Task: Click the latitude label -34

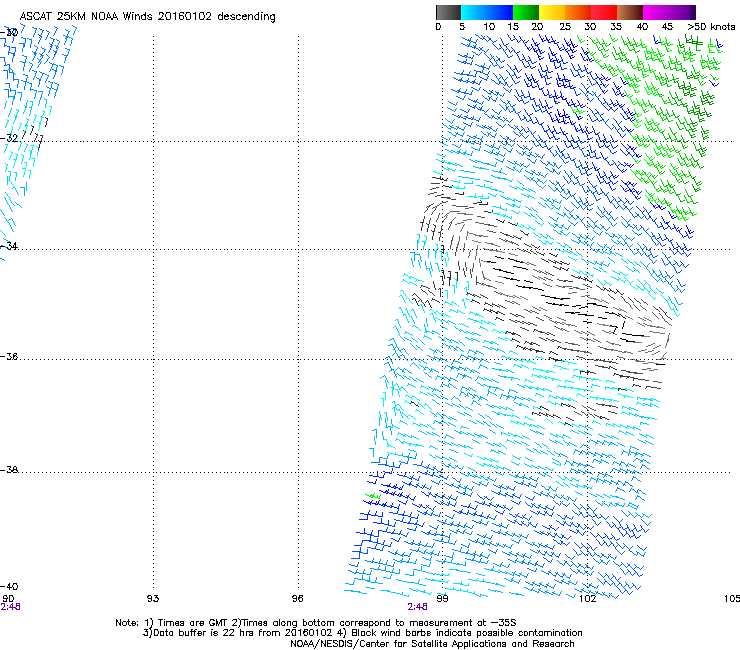Action: pos(9,246)
